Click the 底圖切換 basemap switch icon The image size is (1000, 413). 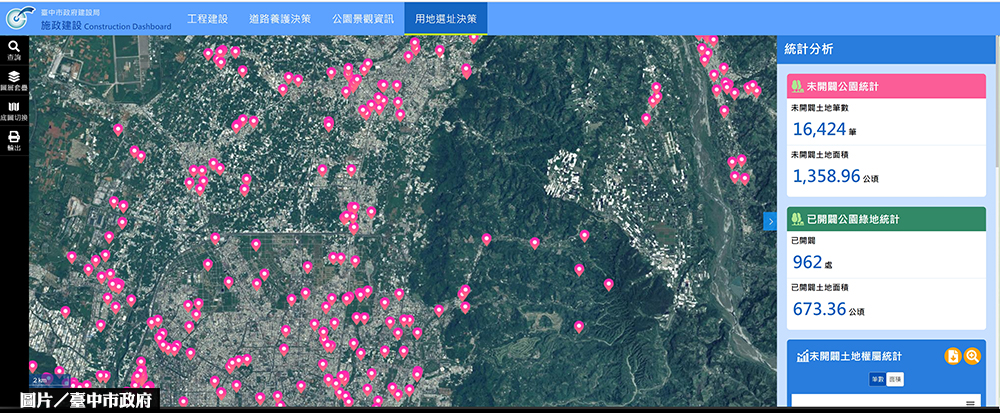pyautogui.click(x=14, y=110)
